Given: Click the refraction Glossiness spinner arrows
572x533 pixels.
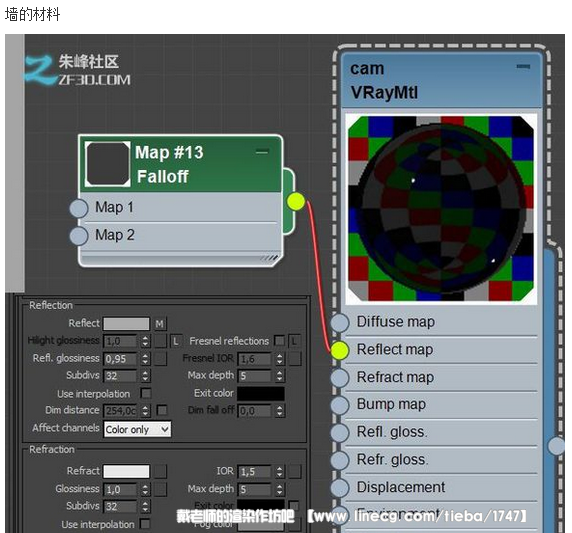Looking at the screenshot, I should [145, 489].
